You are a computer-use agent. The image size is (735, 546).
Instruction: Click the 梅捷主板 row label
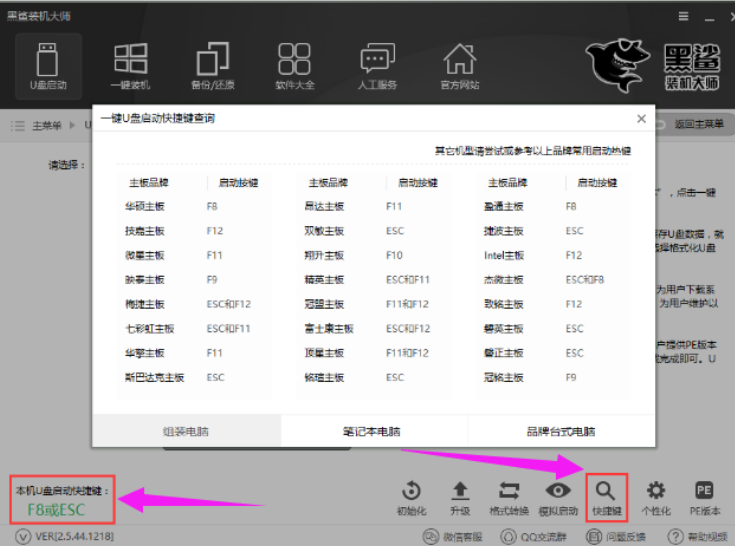[144, 304]
